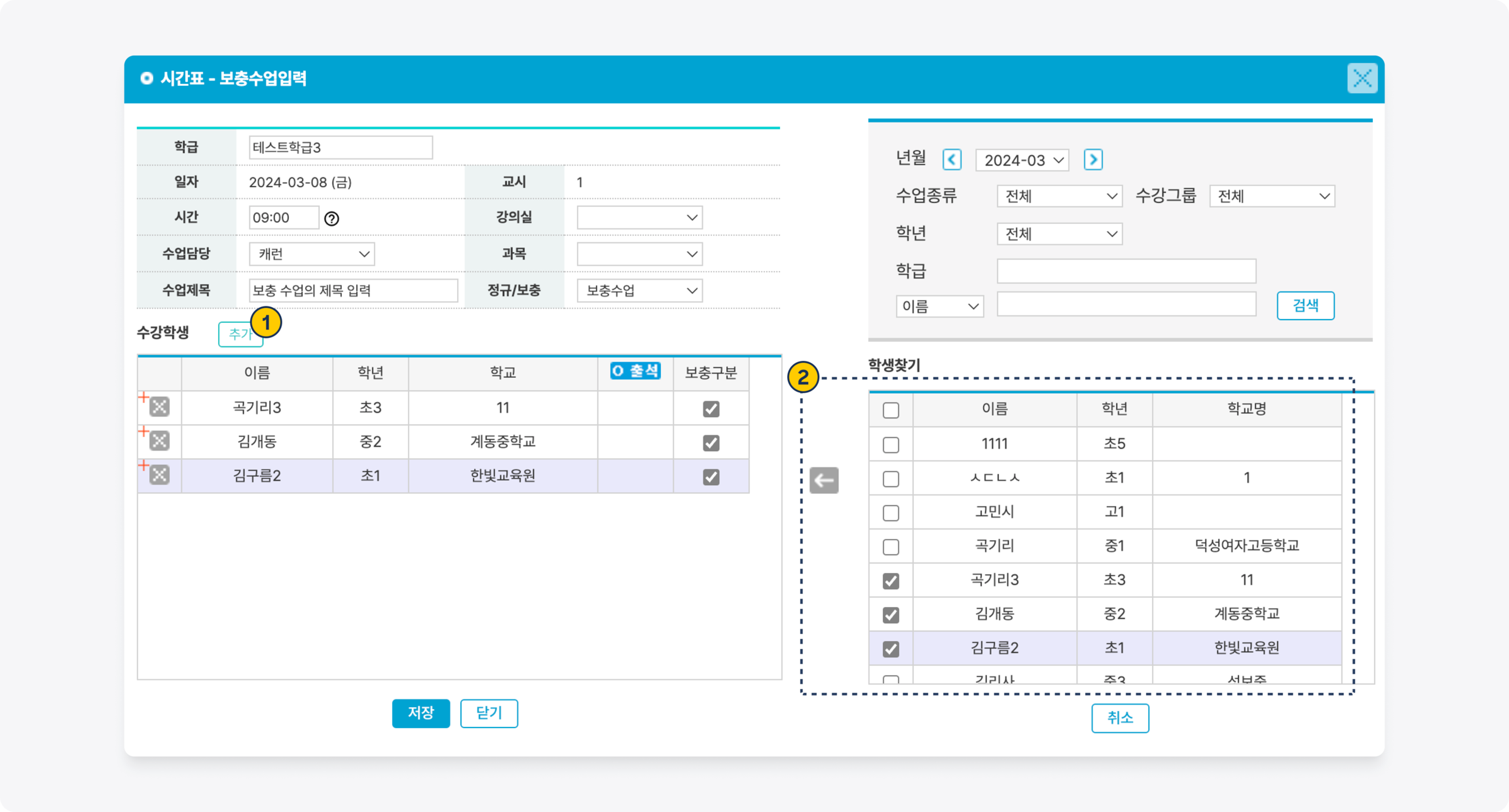This screenshot has height=812, width=1509.
Task: Remove student 김개동 with delete icon
Action: (x=159, y=441)
